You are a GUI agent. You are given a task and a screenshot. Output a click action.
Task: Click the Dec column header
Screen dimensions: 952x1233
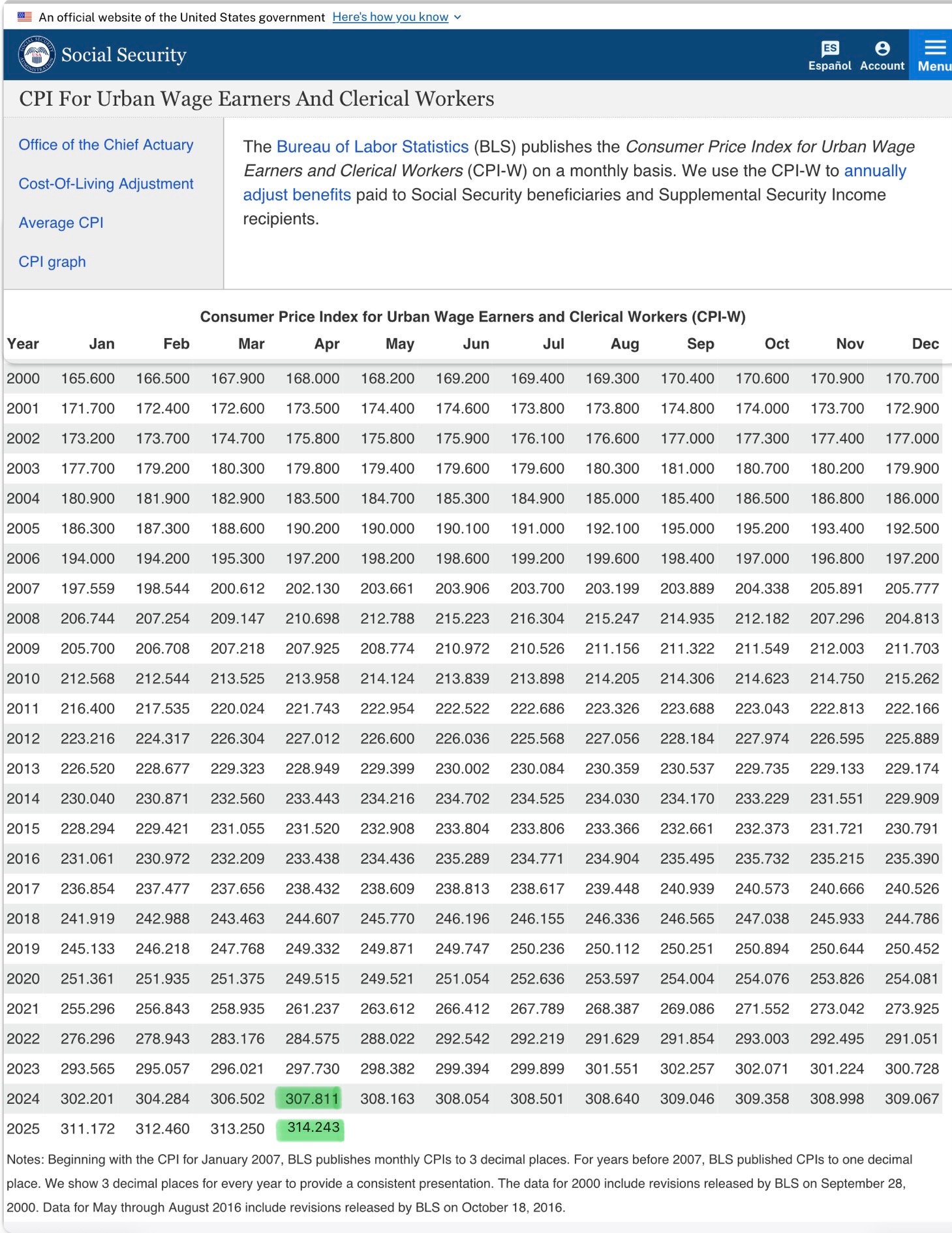(925, 344)
